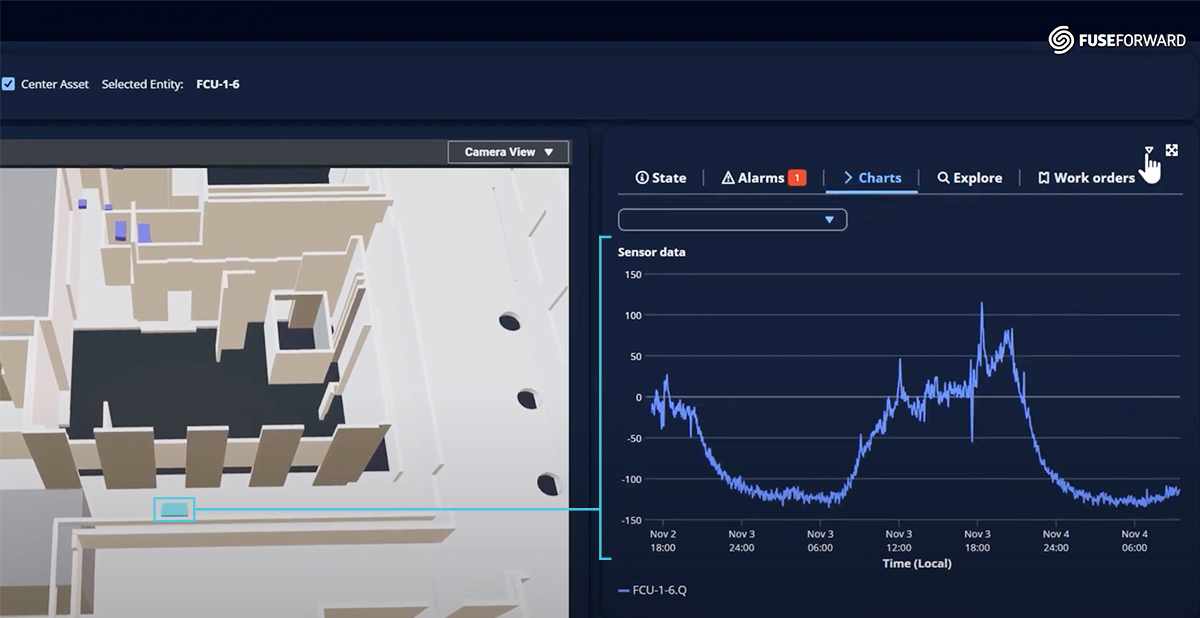
Task: Click the magnifier icon beside Explore
Action: pos(943,178)
